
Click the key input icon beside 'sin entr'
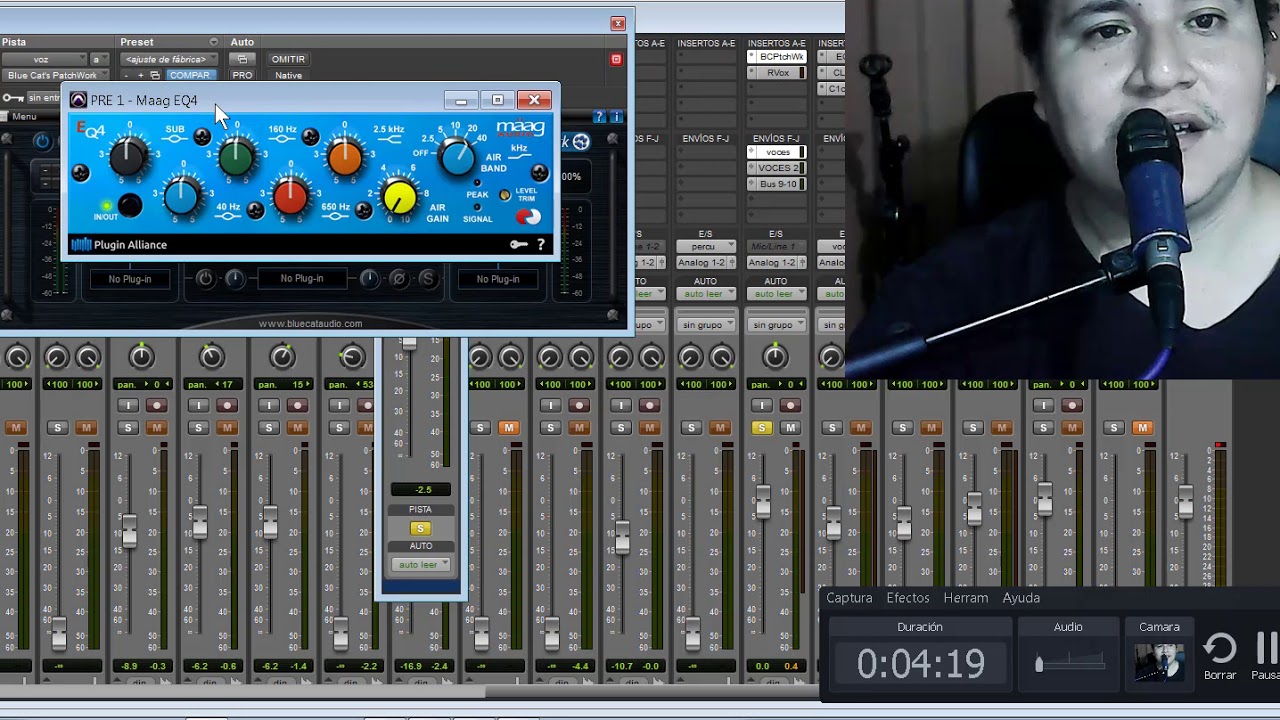(13, 98)
